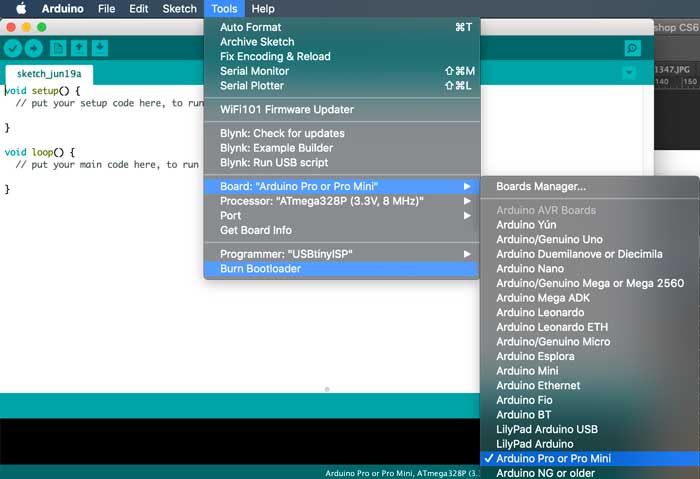Select Arduino Duemilanove or Diecimila

coord(590,254)
